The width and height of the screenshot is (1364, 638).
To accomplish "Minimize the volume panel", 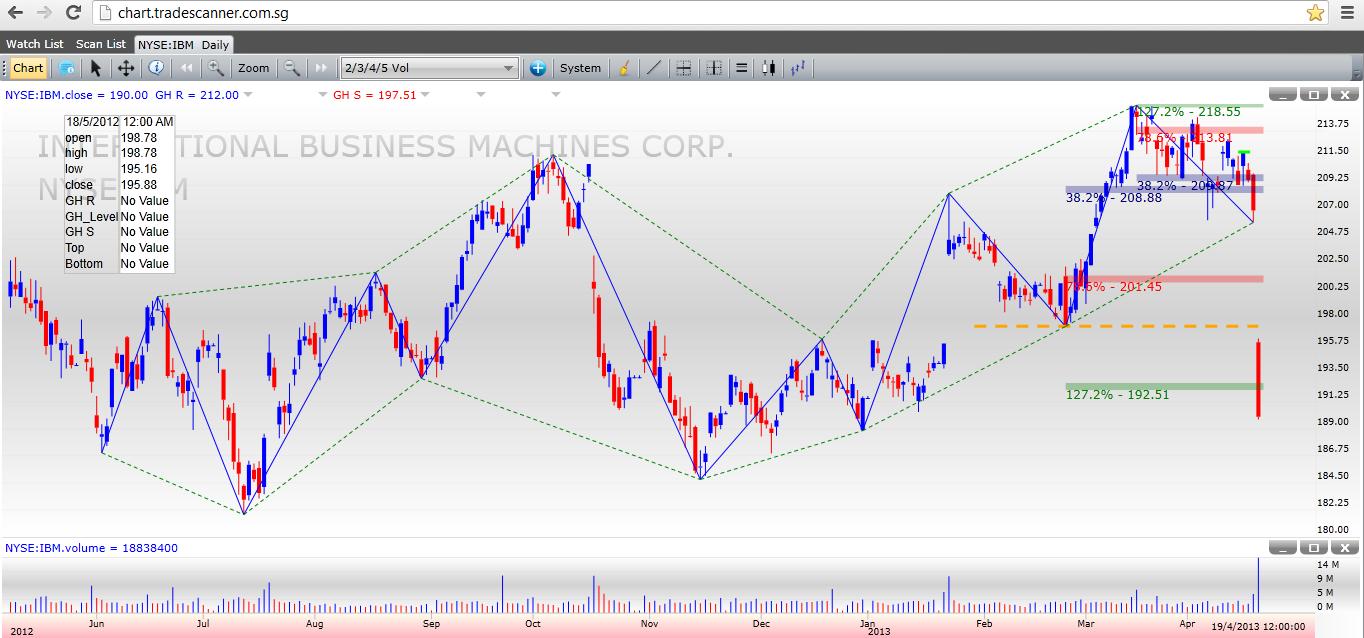I will pyautogui.click(x=1284, y=548).
